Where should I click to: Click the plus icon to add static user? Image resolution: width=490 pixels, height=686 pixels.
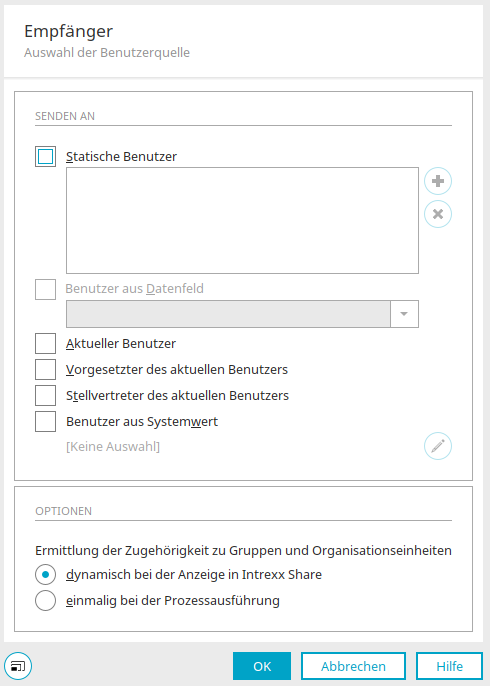(x=438, y=181)
